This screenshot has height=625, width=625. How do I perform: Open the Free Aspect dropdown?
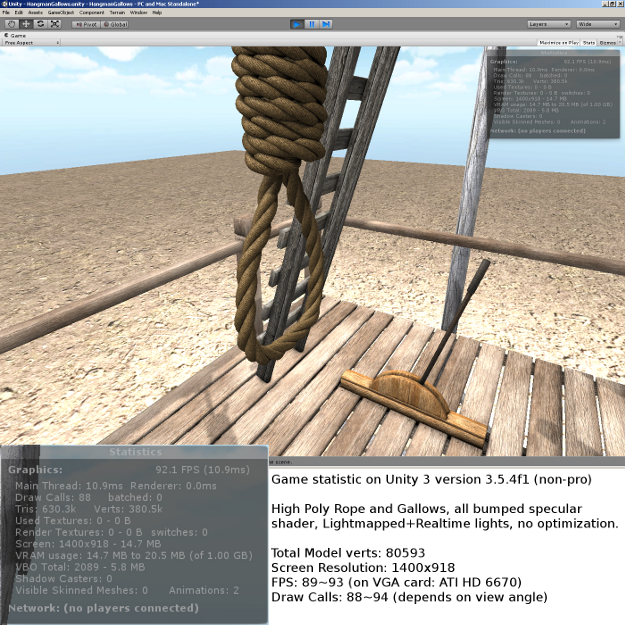31,43
